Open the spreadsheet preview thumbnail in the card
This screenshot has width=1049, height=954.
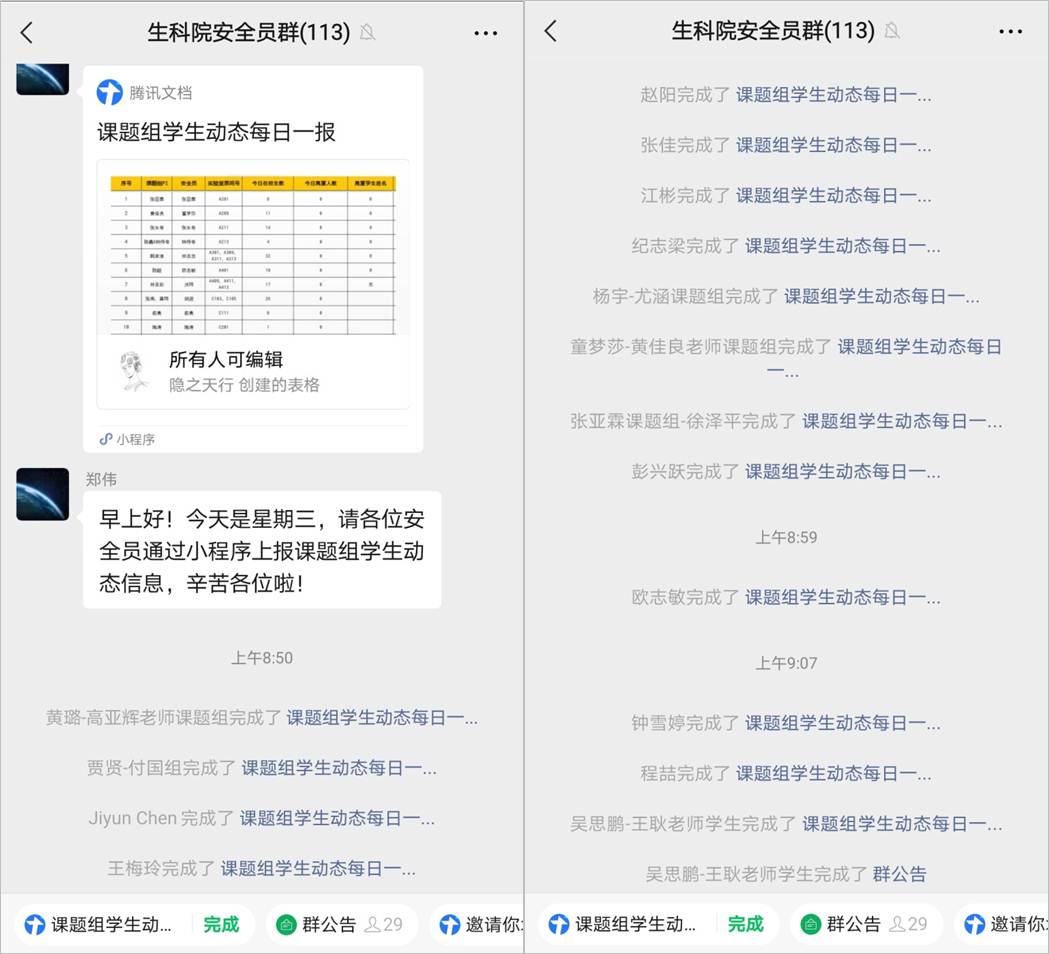pyautogui.click(x=252, y=254)
